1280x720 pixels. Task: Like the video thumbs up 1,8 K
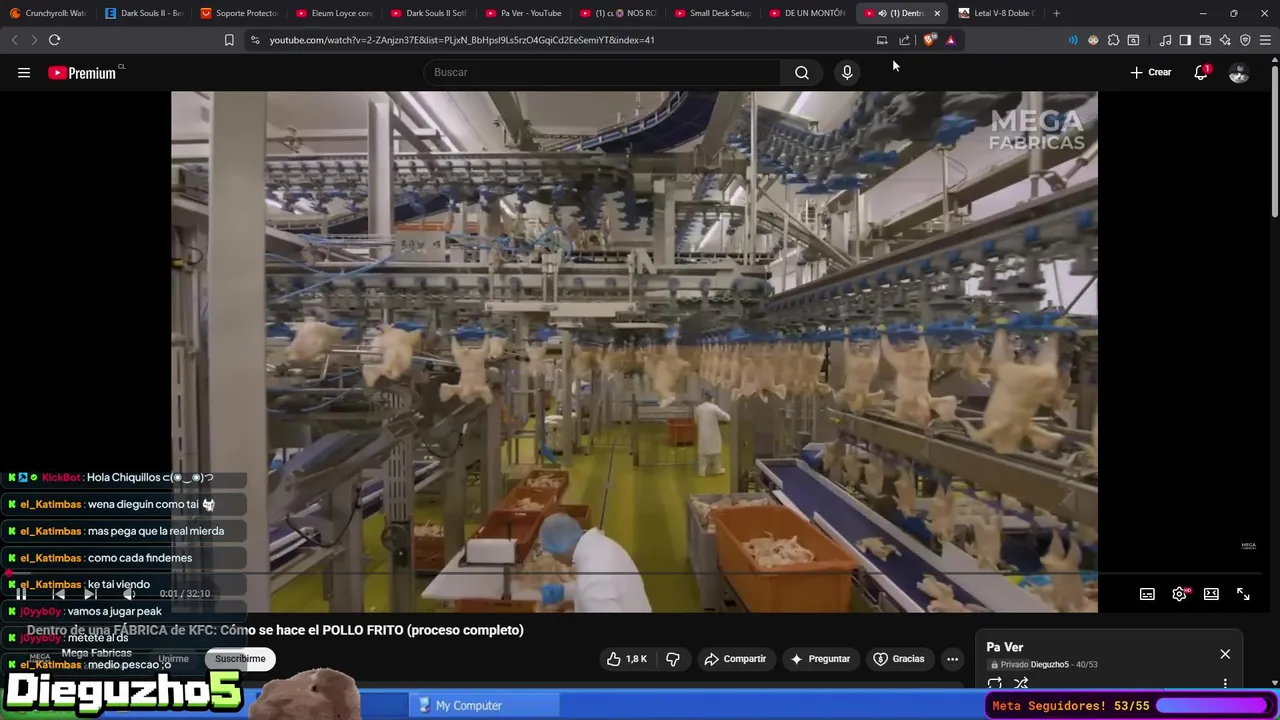pyautogui.click(x=627, y=659)
